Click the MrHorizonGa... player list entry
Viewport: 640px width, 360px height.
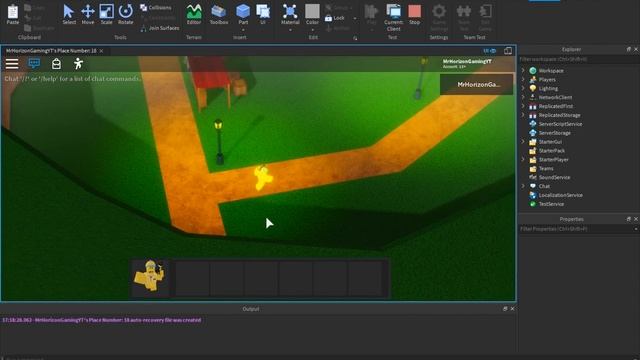point(476,84)
